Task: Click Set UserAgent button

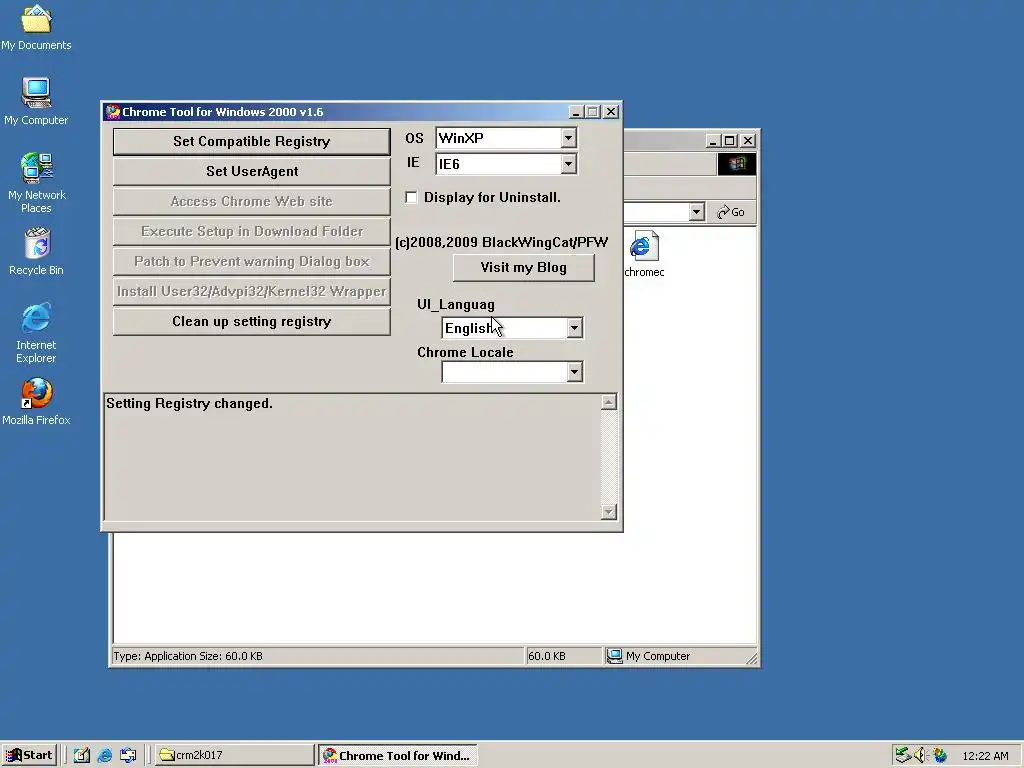Action: tap(251, 171)
